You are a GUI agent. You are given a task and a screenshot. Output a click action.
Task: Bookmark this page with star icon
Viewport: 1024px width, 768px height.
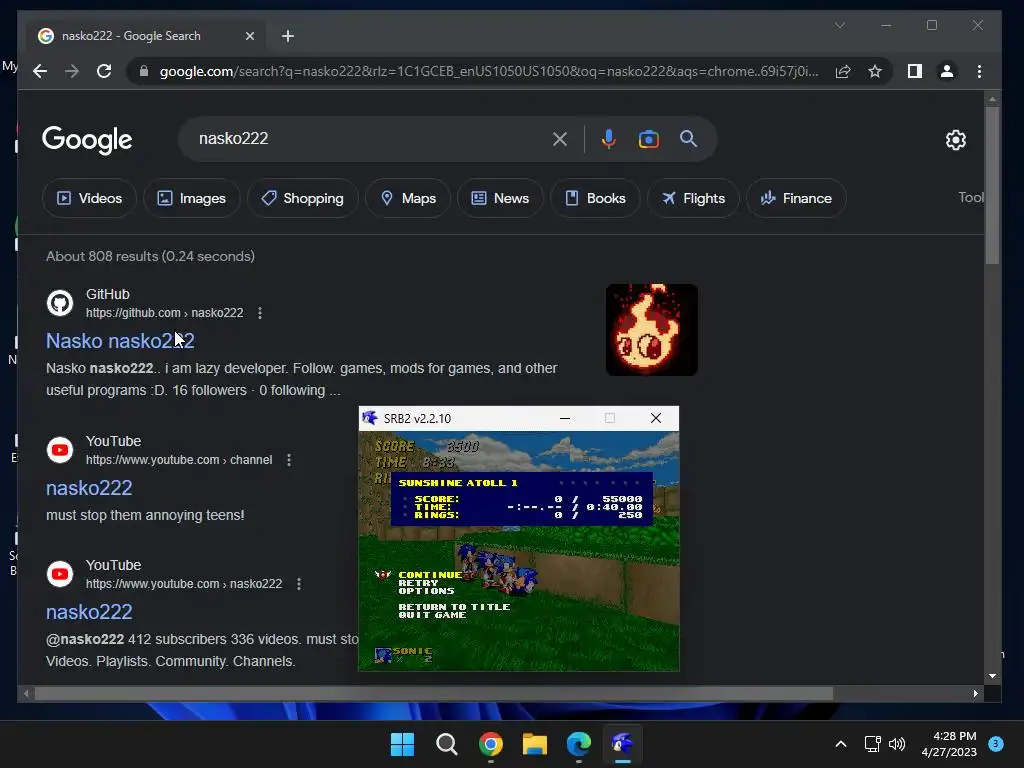pos(875,71)
